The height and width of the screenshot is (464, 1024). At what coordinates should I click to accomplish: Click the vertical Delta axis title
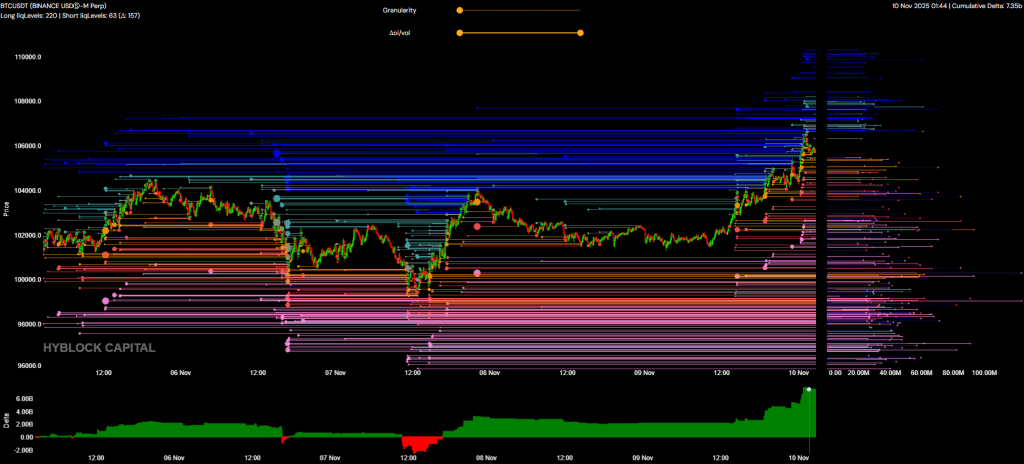pyautogui.click(x=6, y=422)
